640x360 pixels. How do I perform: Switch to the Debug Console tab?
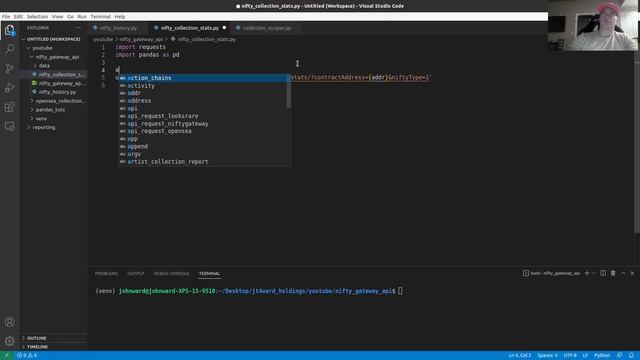click(171, 273)
